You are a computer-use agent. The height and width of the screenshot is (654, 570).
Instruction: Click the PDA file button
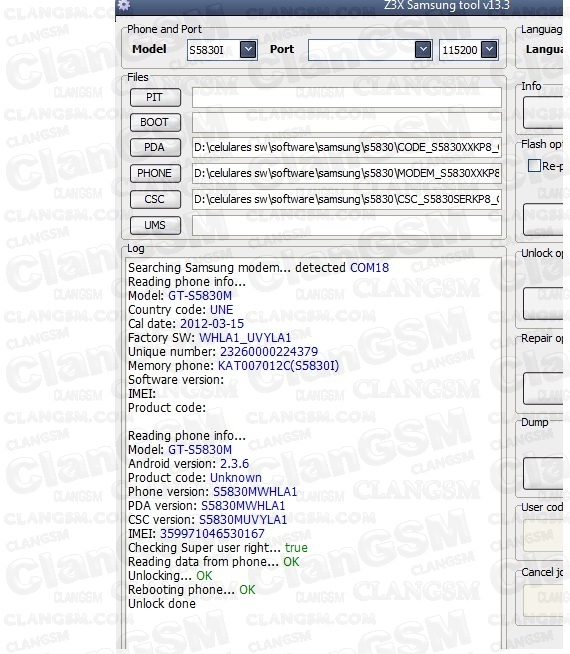click(155, 148)
